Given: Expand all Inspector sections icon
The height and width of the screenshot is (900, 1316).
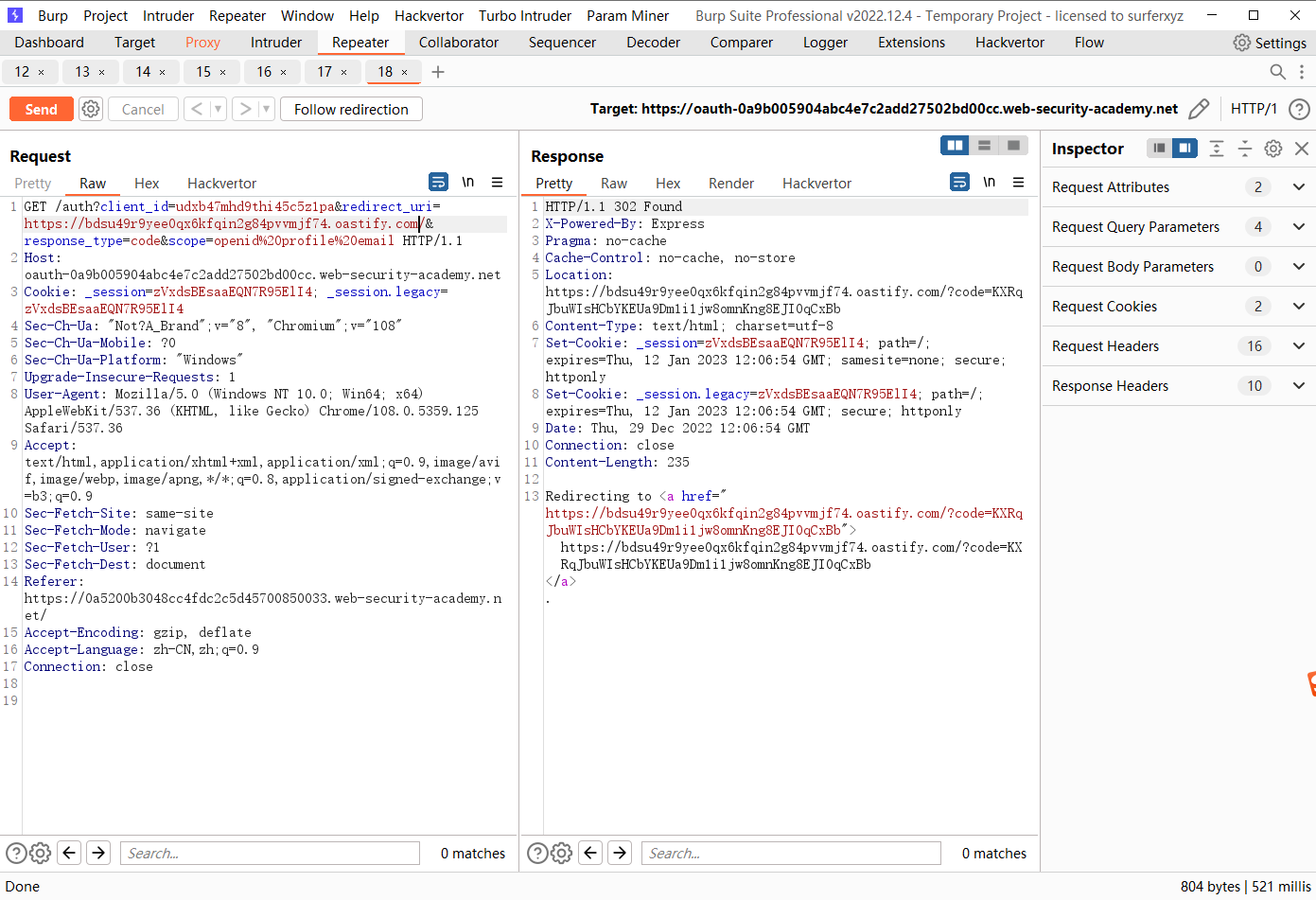Looking at the screenshot, I should coord(1217,148).
